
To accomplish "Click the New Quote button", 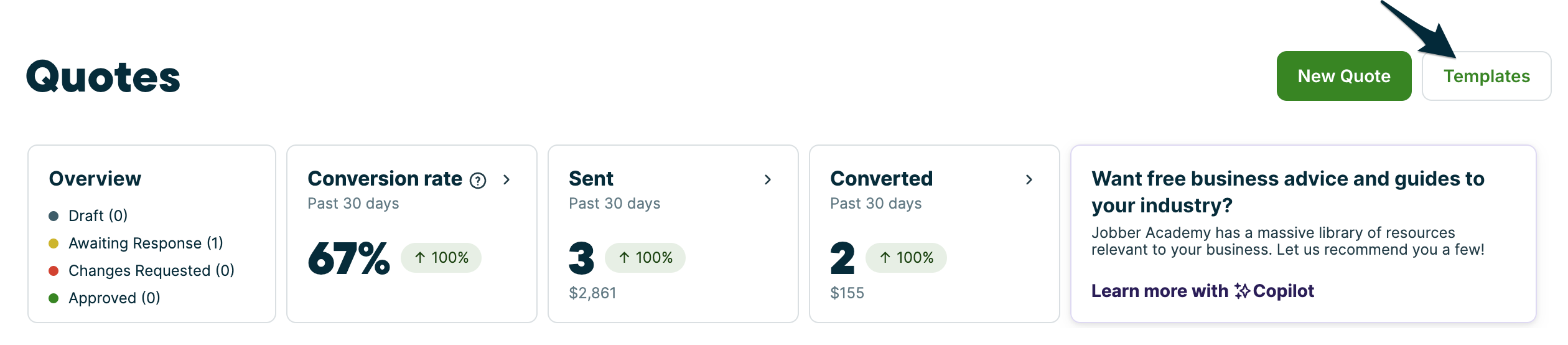I will 1343,76.
